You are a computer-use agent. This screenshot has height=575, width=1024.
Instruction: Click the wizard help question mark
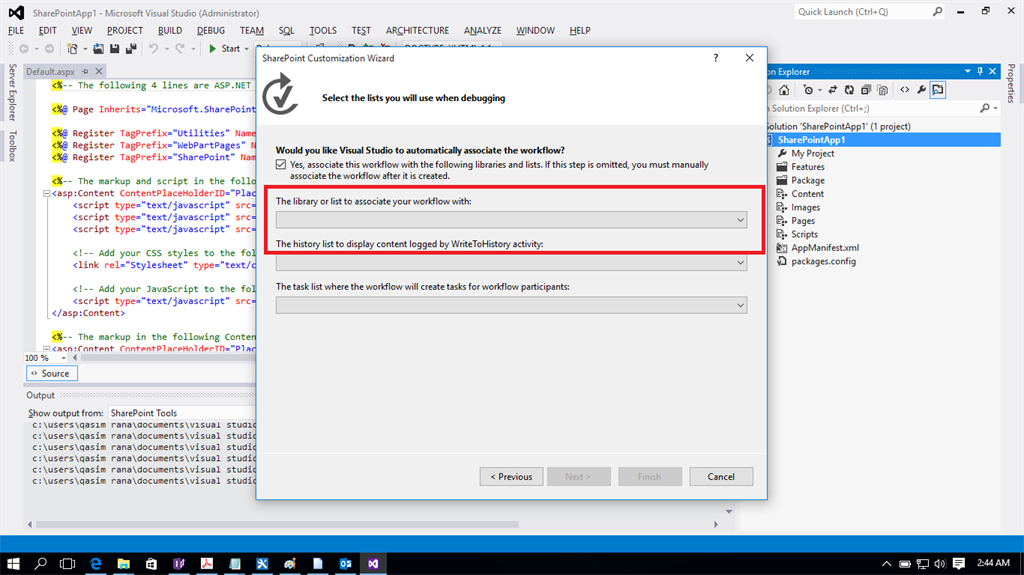coord(716,58)
